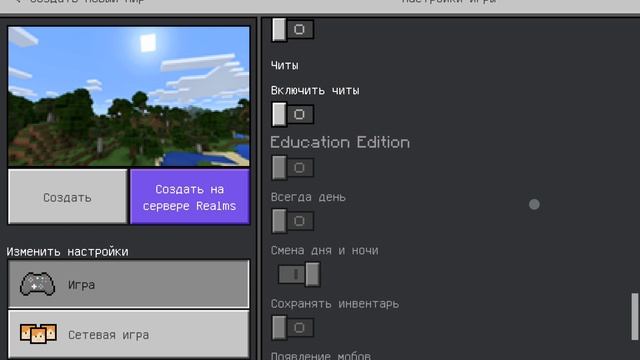The image size is (640, 360).
Task: Toggle the Education Edition switch
Action: click(293, 168)
